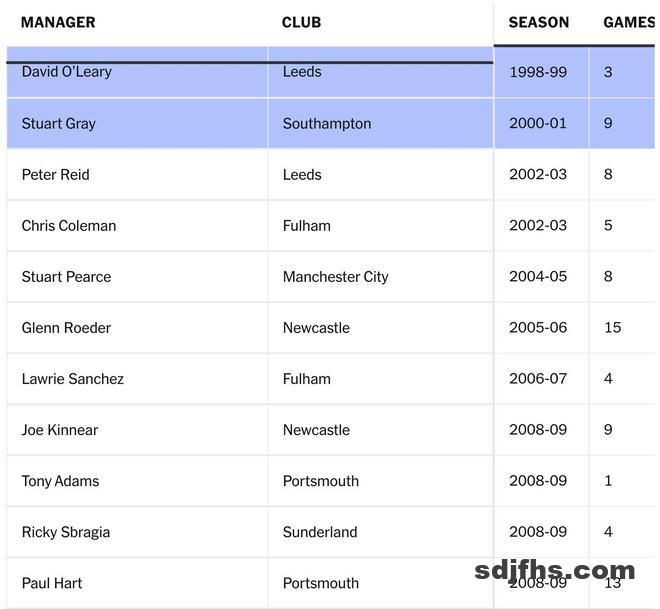
Task: Select the GAMES column header
Action: (x=628, y=22)
